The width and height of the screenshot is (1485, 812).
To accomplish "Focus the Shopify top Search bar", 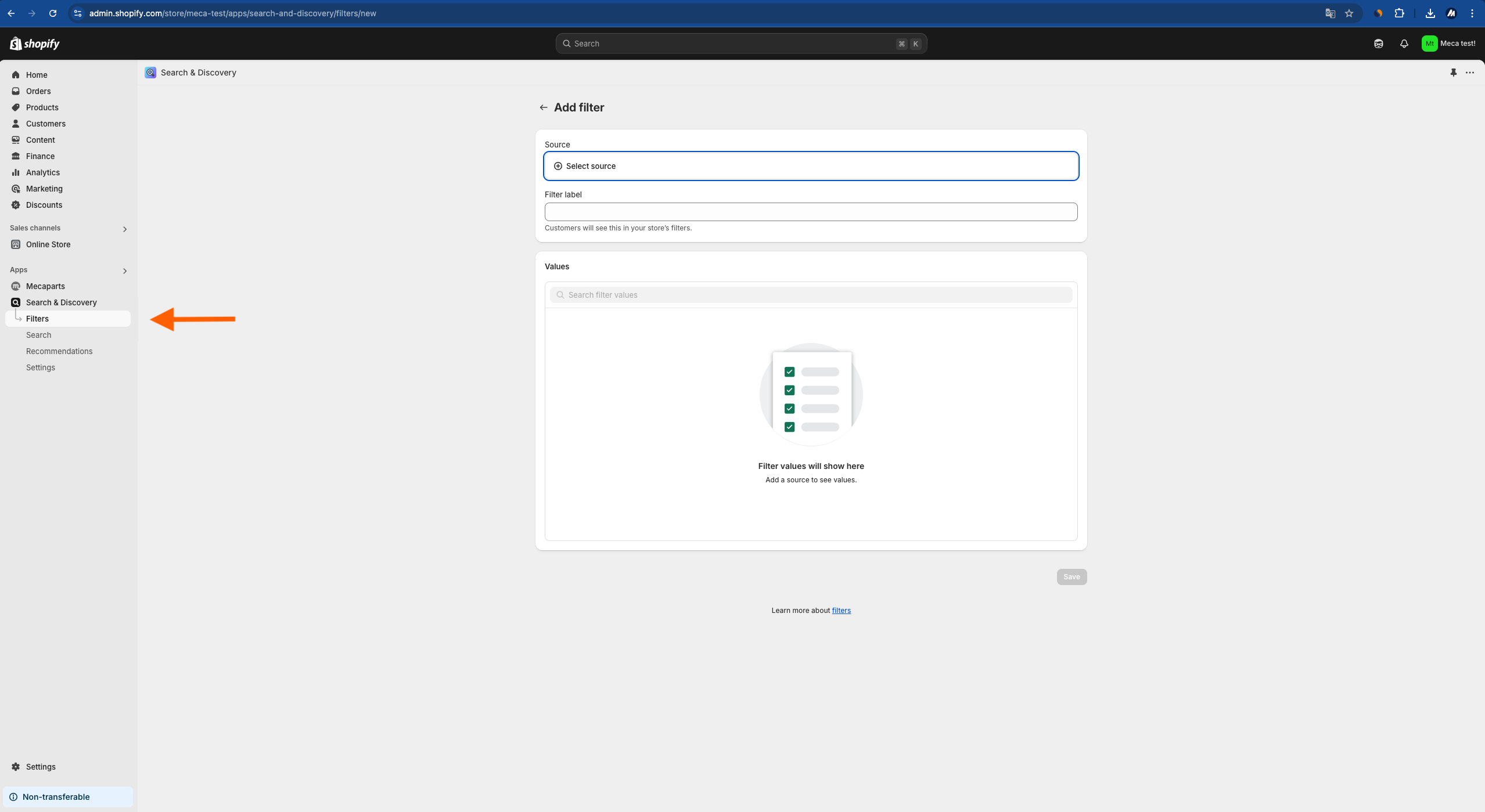I will coord(741,44).
